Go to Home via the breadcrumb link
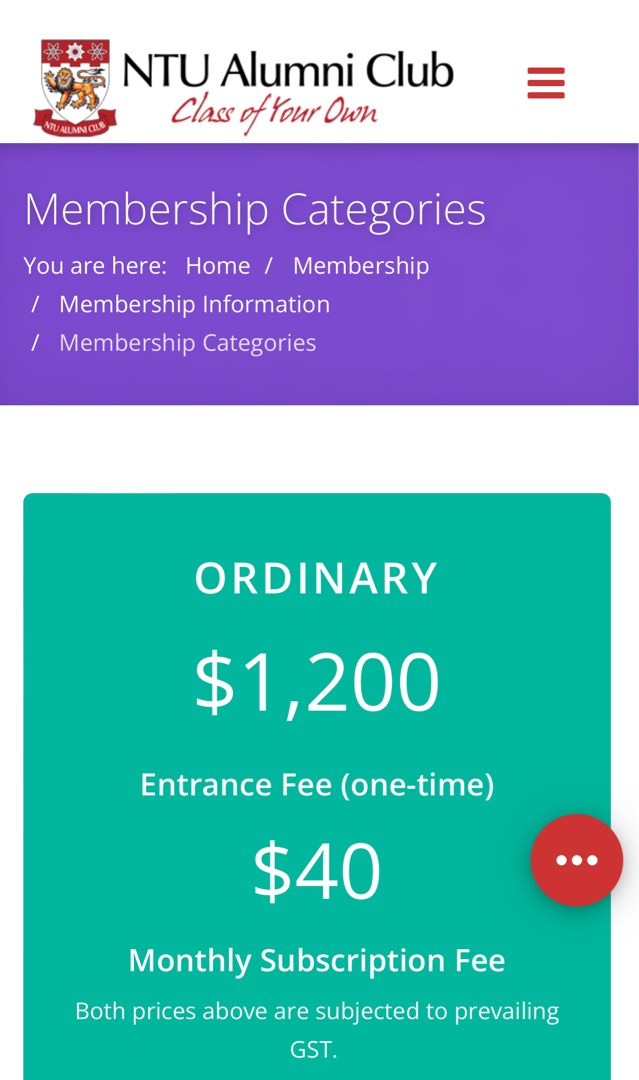This screenshot has height=1080, width=639. click(x=219, y=265)
